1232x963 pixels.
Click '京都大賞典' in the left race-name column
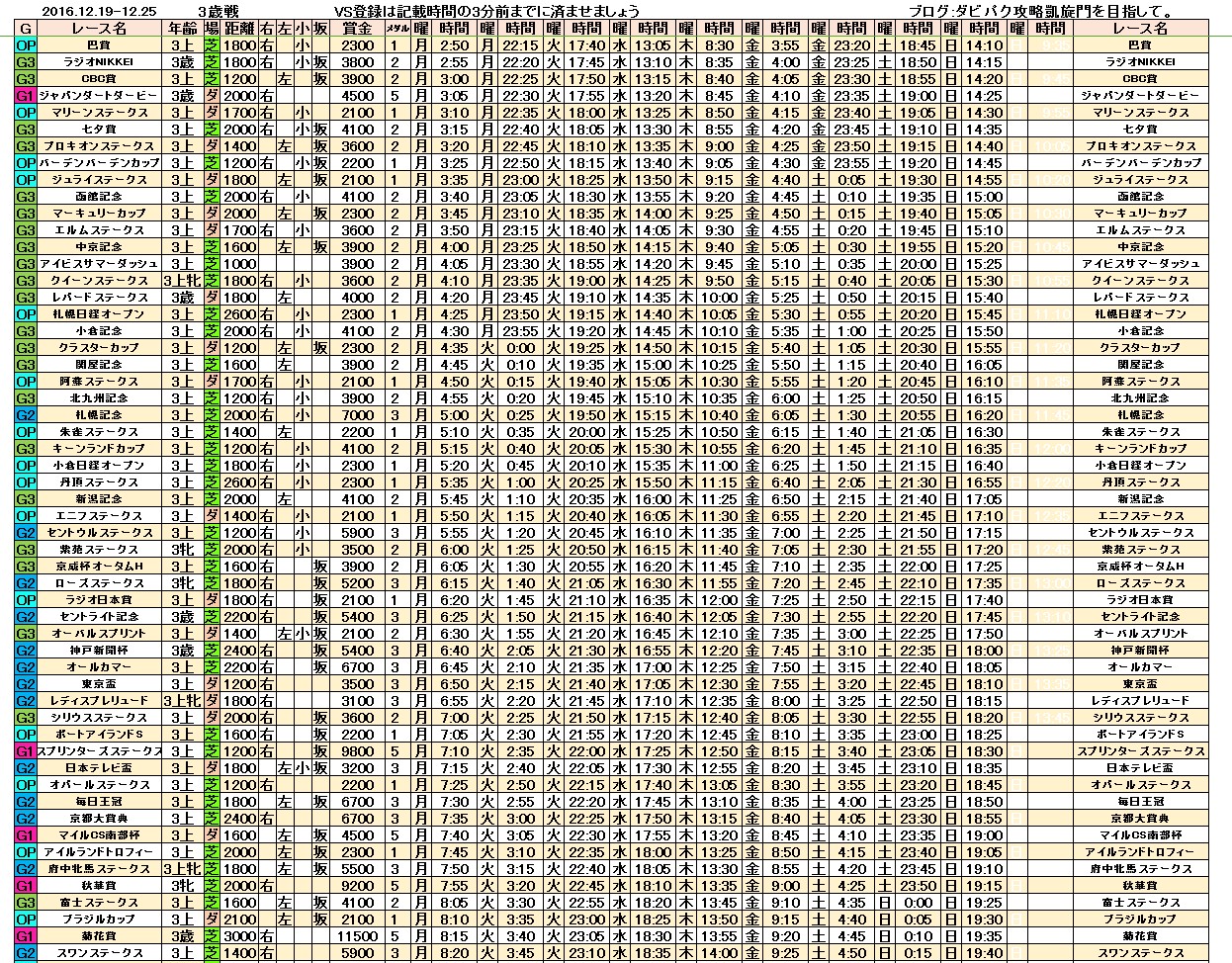point(100,819)
